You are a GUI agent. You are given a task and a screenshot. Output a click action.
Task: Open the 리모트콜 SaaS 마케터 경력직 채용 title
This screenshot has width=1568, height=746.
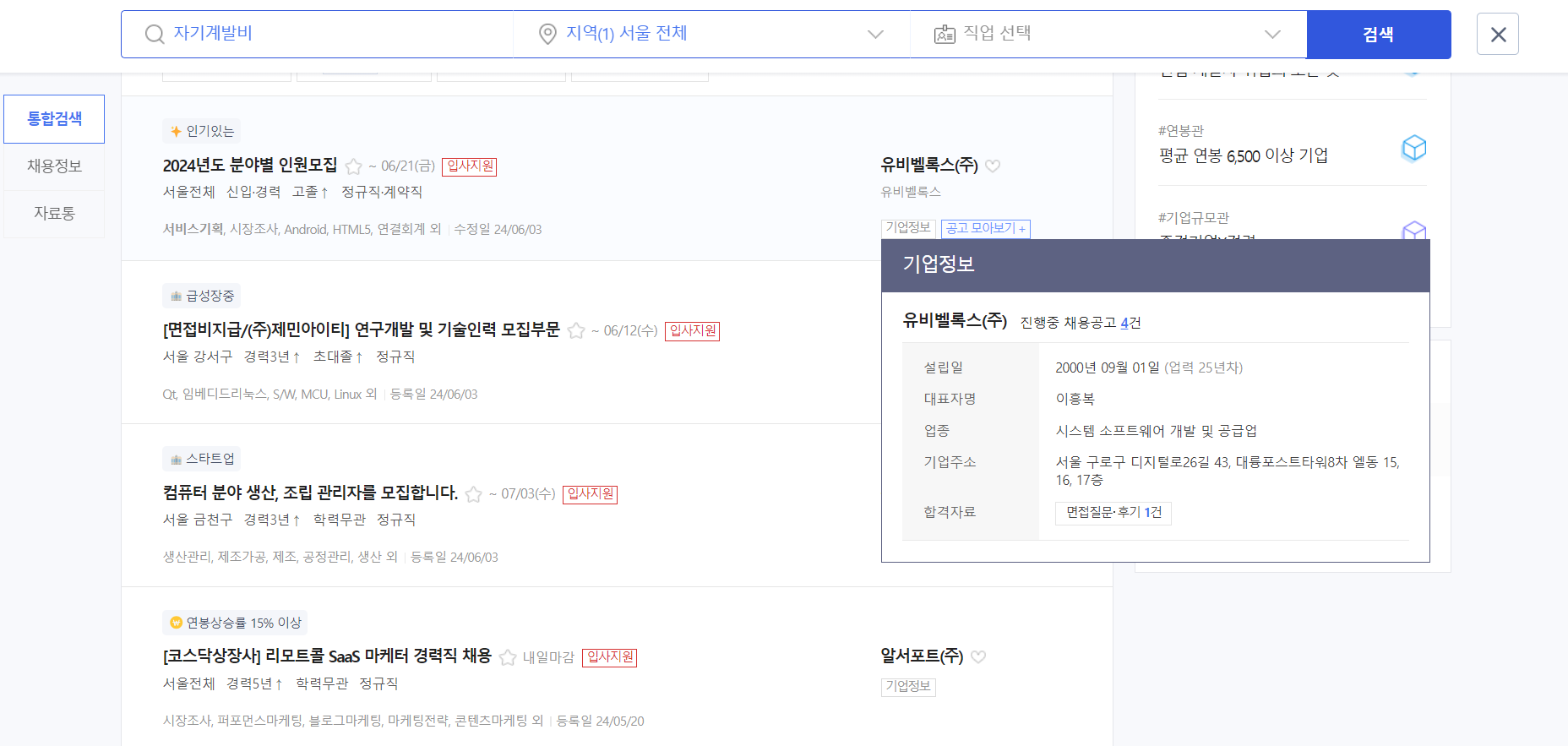click(328, 656)
